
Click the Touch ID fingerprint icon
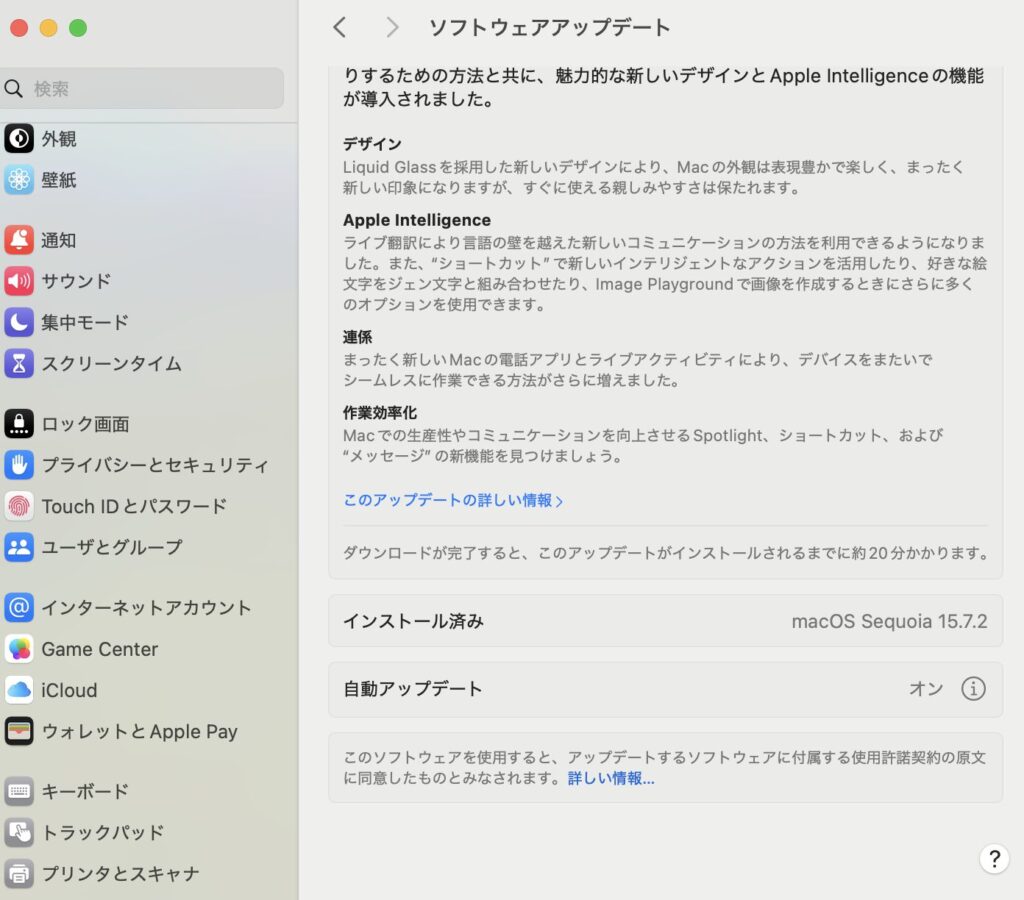click(x=19, y=506)
